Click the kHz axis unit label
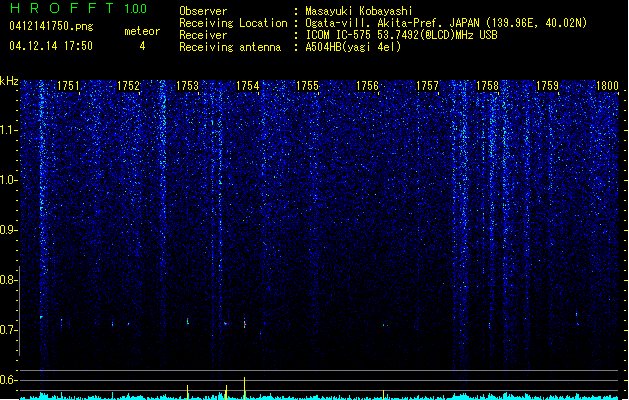 9,81
